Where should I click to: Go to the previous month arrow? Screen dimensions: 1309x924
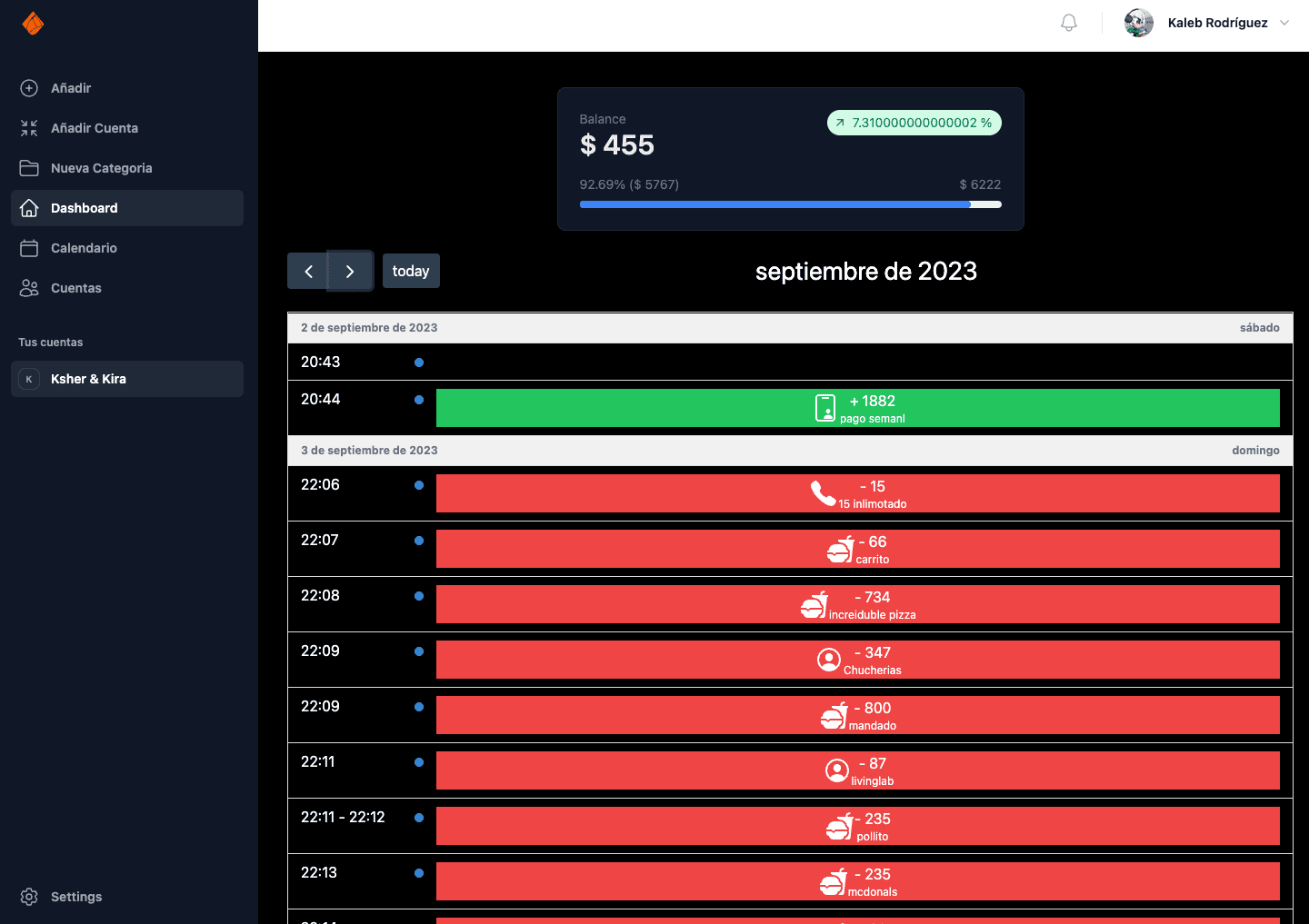[308, 272]
